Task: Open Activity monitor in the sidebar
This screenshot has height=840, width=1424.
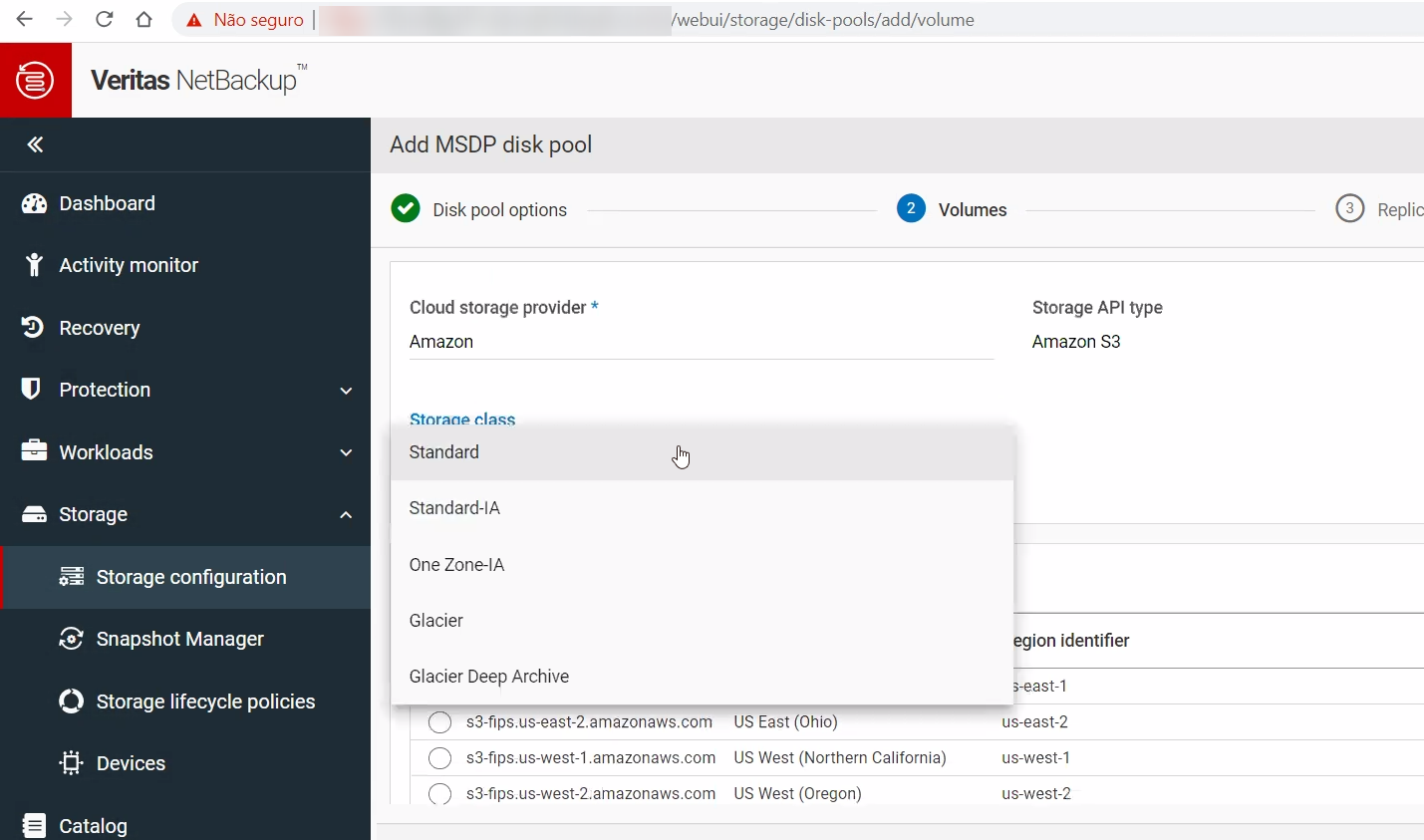Action: pyautogui.click(x=128, y=265)
